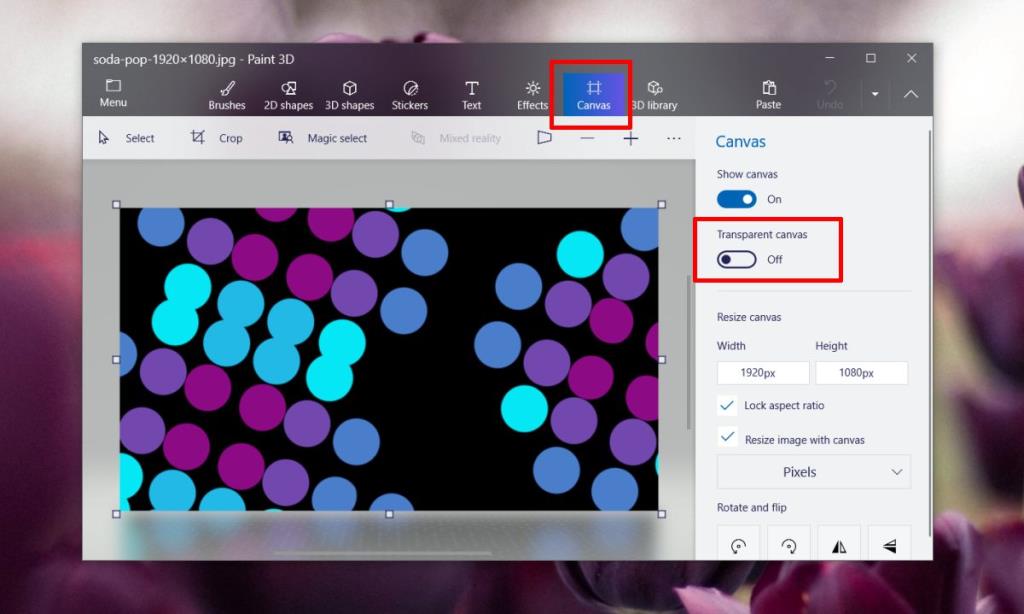Open the Pixels unit dropdown
This screenshot has height=614, width=1024.
coord(812,471)
